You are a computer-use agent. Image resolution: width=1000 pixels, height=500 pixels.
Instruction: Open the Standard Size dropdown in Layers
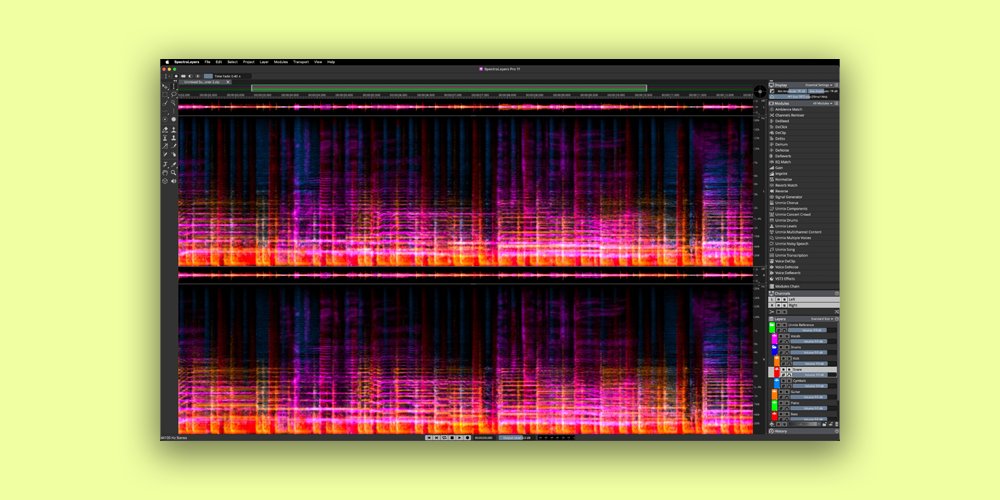pyautogui.click(x=821, y=319)
